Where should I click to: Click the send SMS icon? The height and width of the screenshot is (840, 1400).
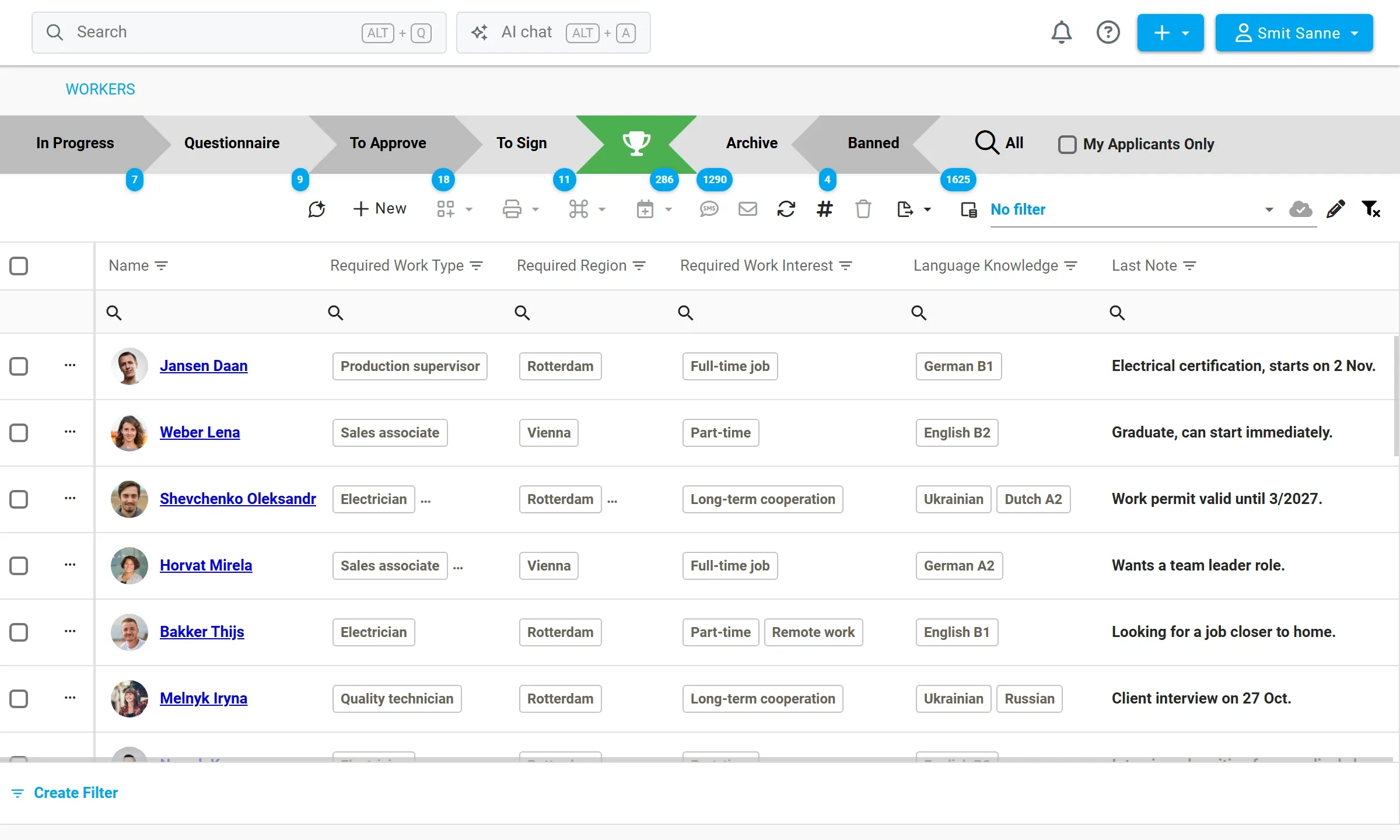(709, 209)
